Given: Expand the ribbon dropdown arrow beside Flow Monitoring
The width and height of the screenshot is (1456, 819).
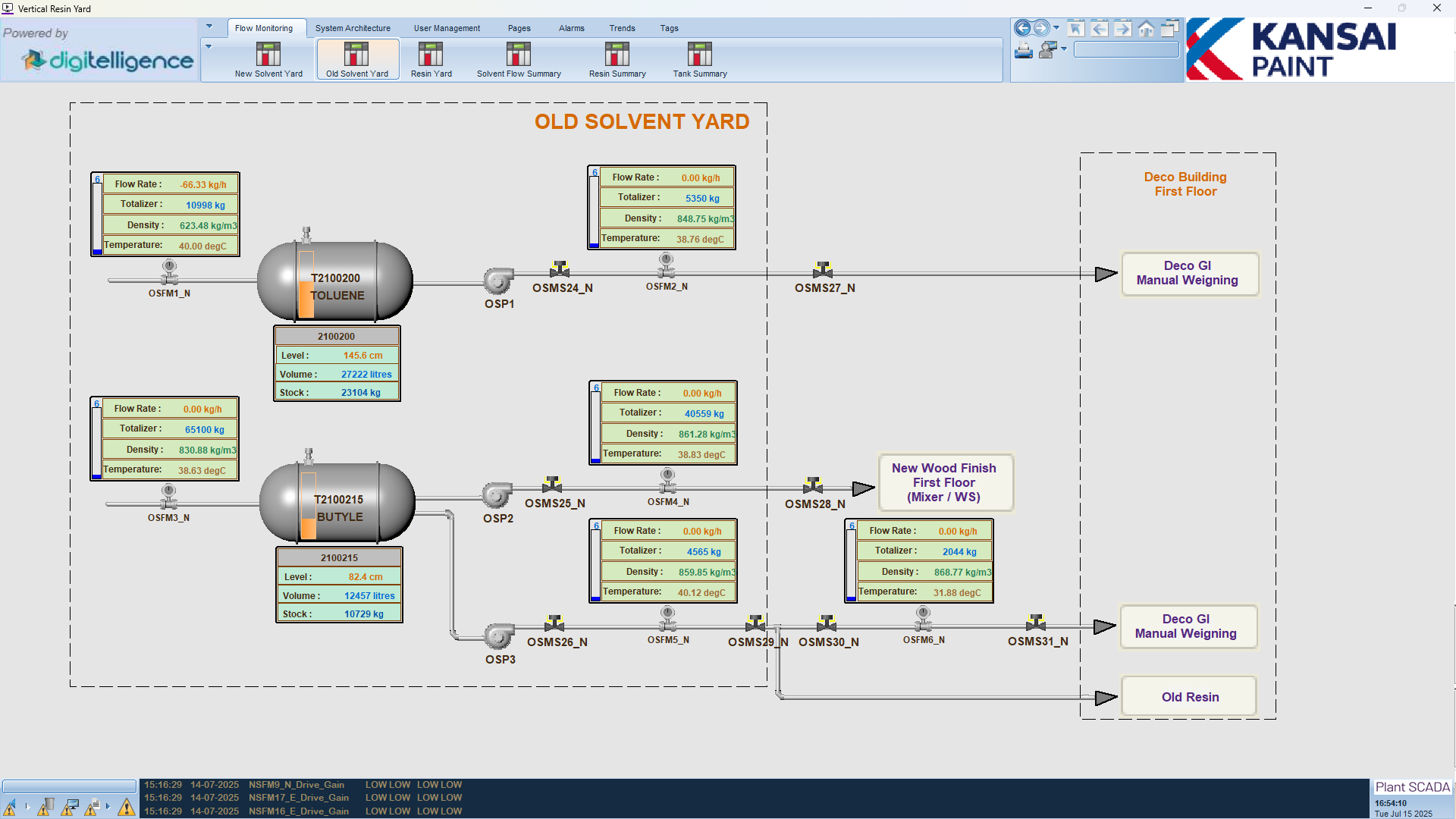Looking at the screenshot, I should tap(209, 27).
